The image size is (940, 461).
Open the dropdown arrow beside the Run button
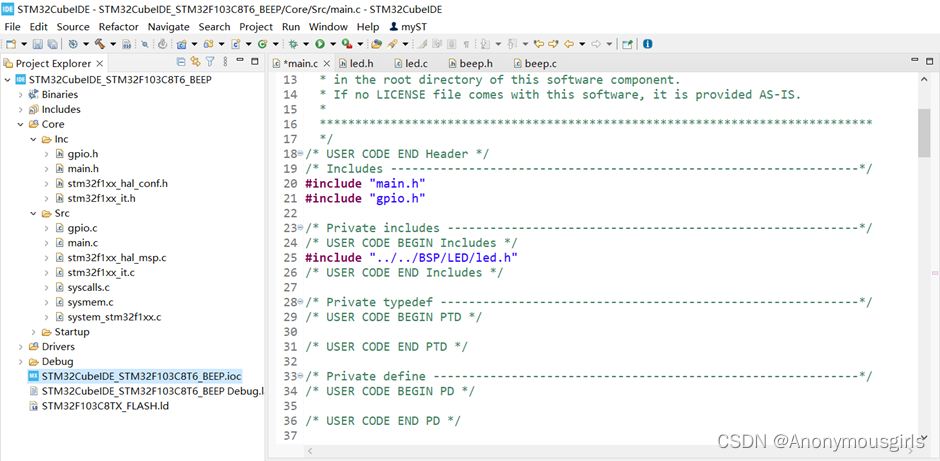333,44
